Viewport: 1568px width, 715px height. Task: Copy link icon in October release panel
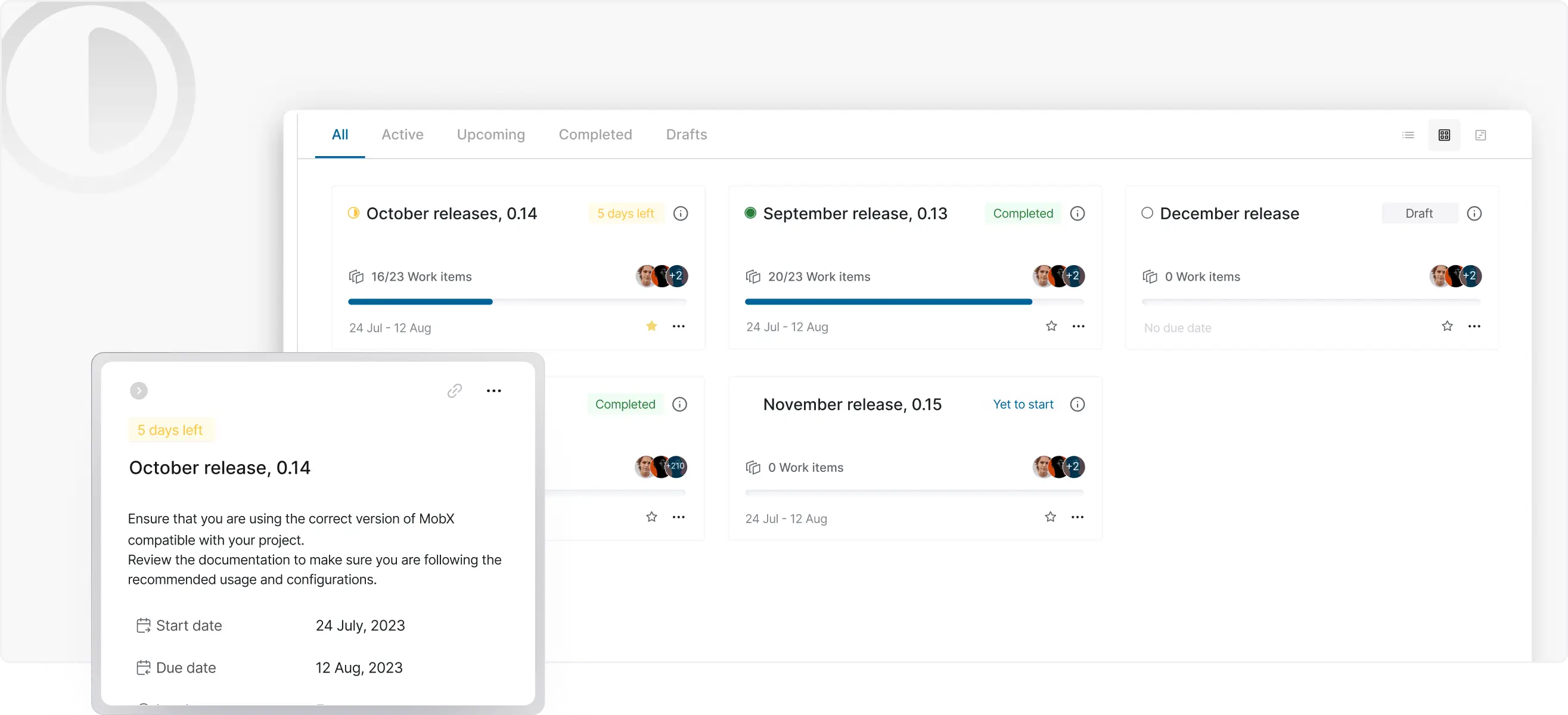pyautogui.click(x=455, y=391)
